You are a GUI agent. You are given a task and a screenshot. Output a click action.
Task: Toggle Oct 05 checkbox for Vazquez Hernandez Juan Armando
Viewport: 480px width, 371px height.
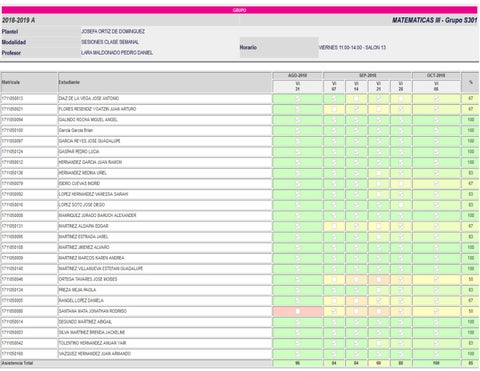point(436,354)
